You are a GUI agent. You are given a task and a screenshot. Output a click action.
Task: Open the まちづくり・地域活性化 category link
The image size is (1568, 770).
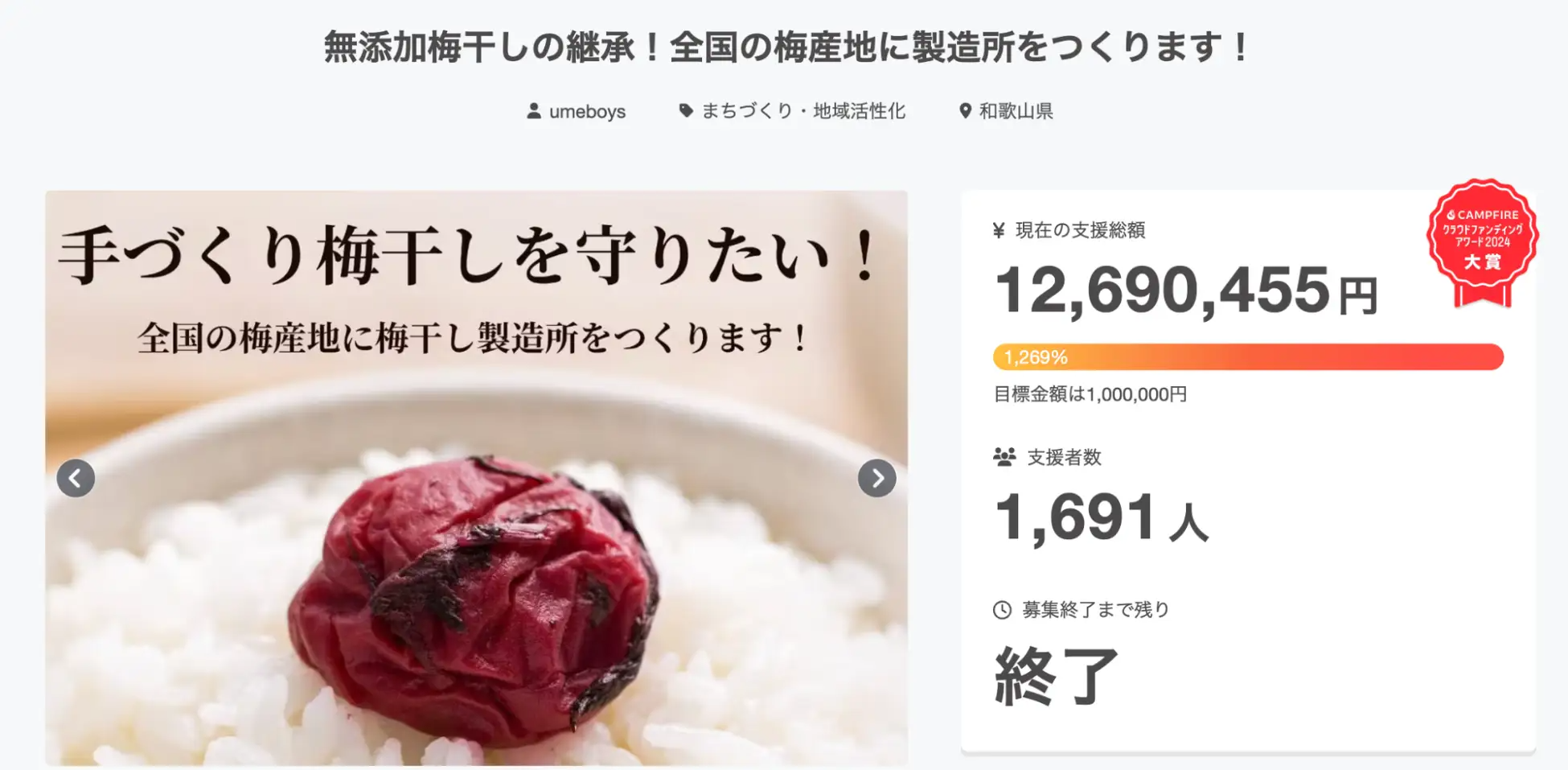tap(803, 111)
